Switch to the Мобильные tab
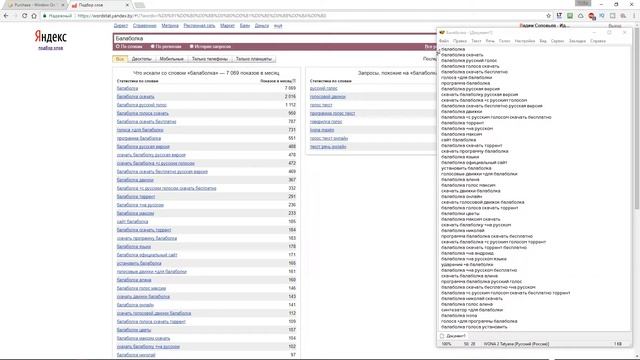Viewport: 640px width, 360px height. (x=171, y=59)
